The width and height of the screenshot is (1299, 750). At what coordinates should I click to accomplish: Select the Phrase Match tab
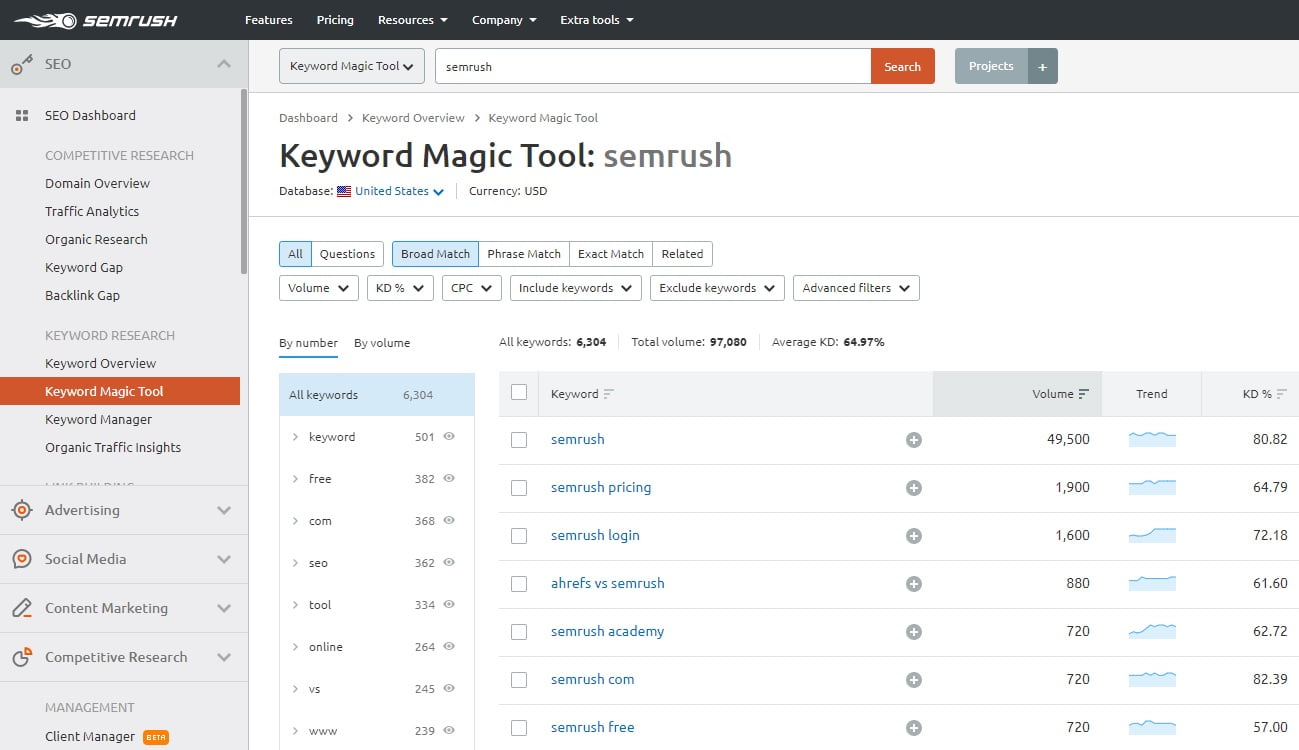click(x=524, y=254)
